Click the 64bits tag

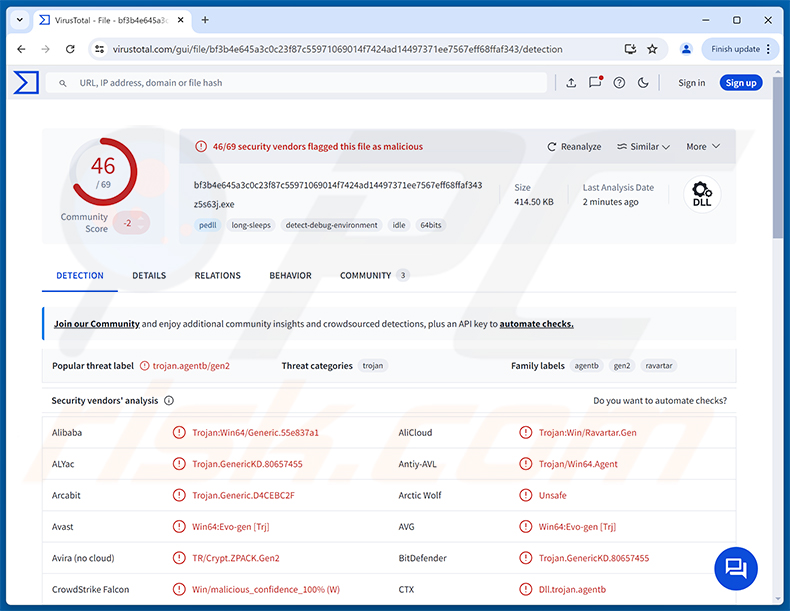pos(431,225)
